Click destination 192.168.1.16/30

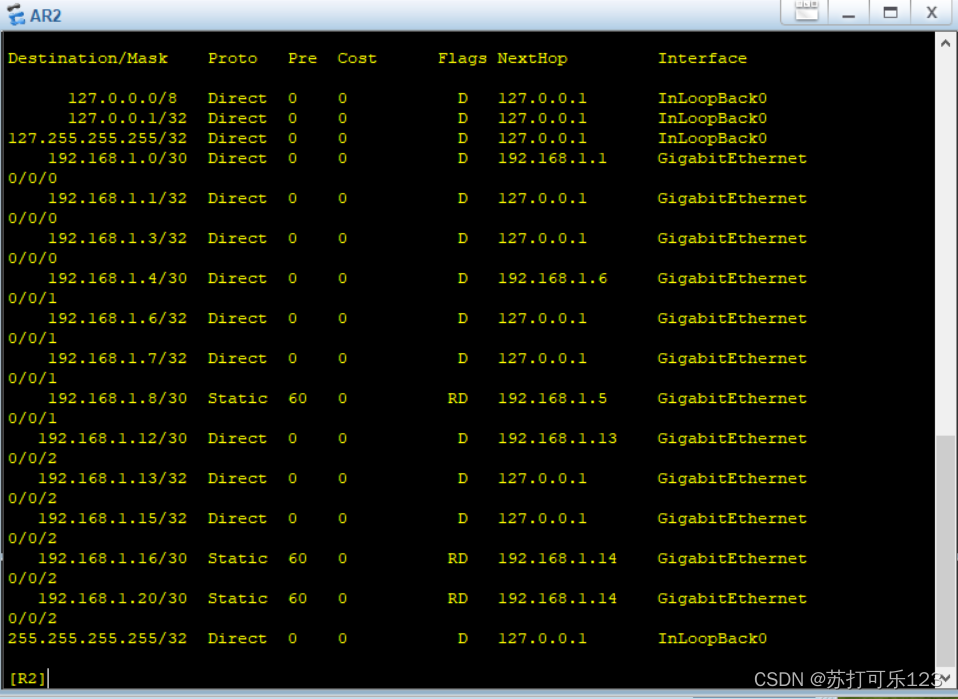click(112, 558)
